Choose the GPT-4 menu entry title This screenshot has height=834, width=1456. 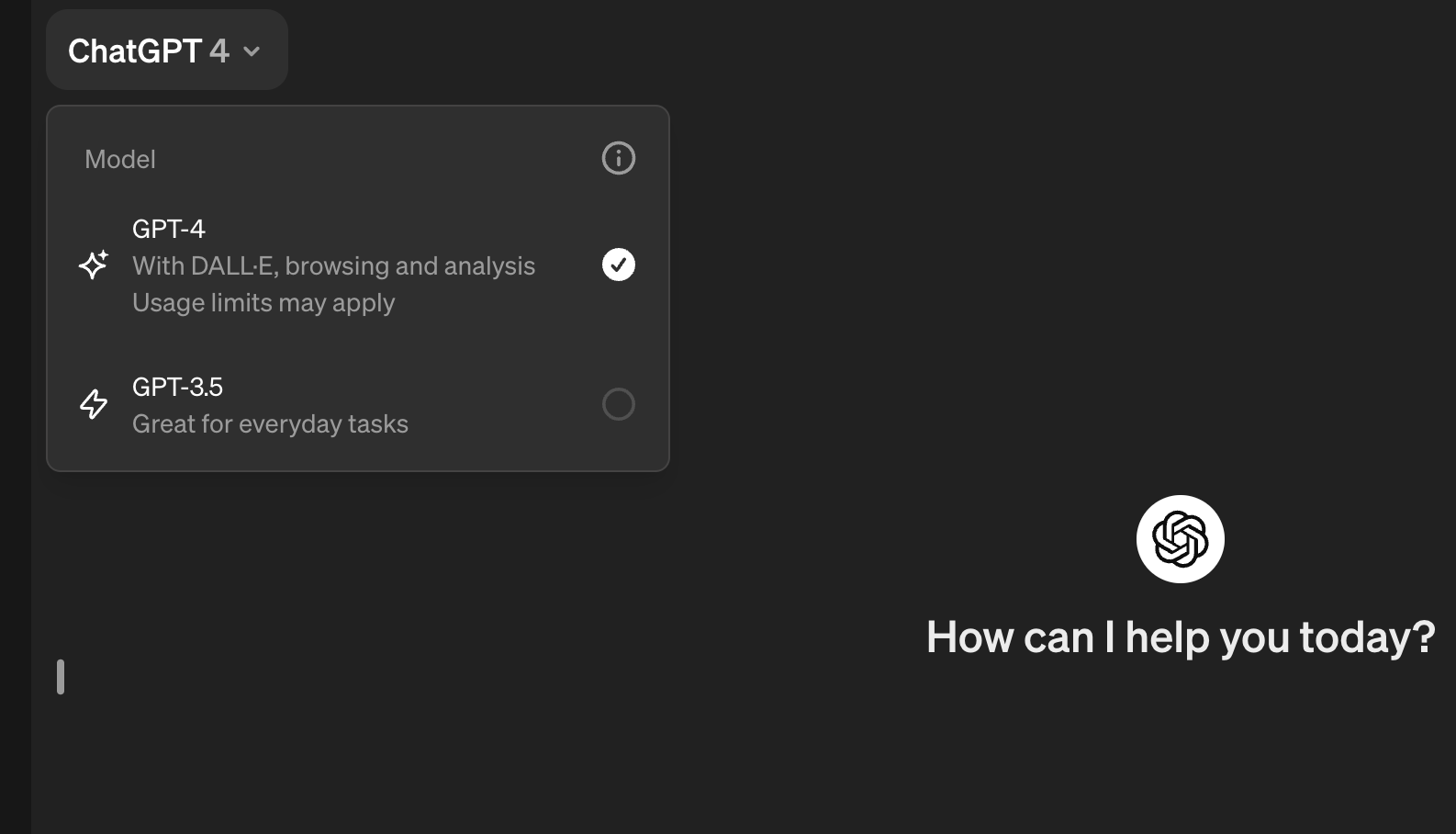[169, 229]
